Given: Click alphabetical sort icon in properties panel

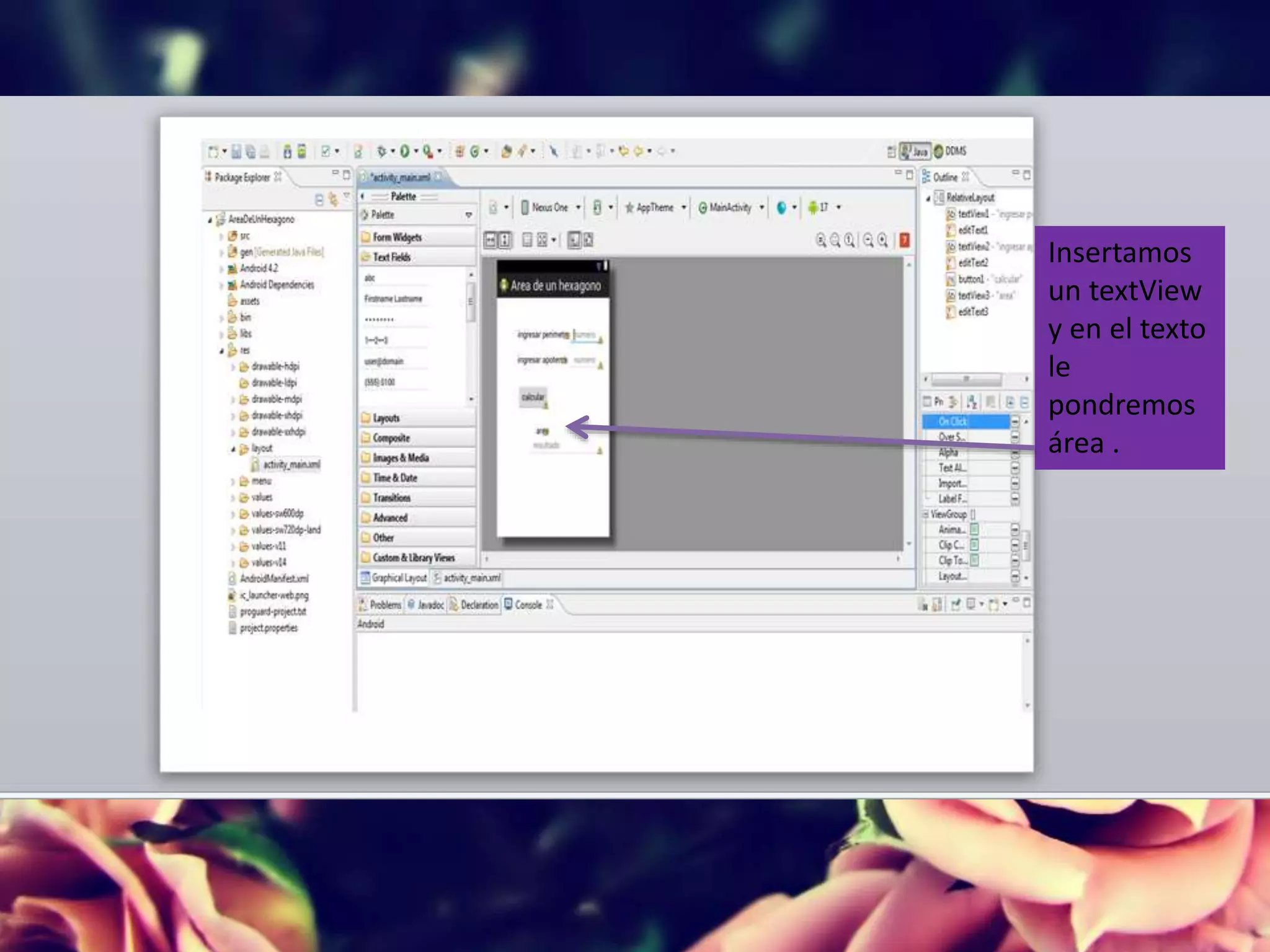Looking at the screenshot, I should (x=972, y=402).
